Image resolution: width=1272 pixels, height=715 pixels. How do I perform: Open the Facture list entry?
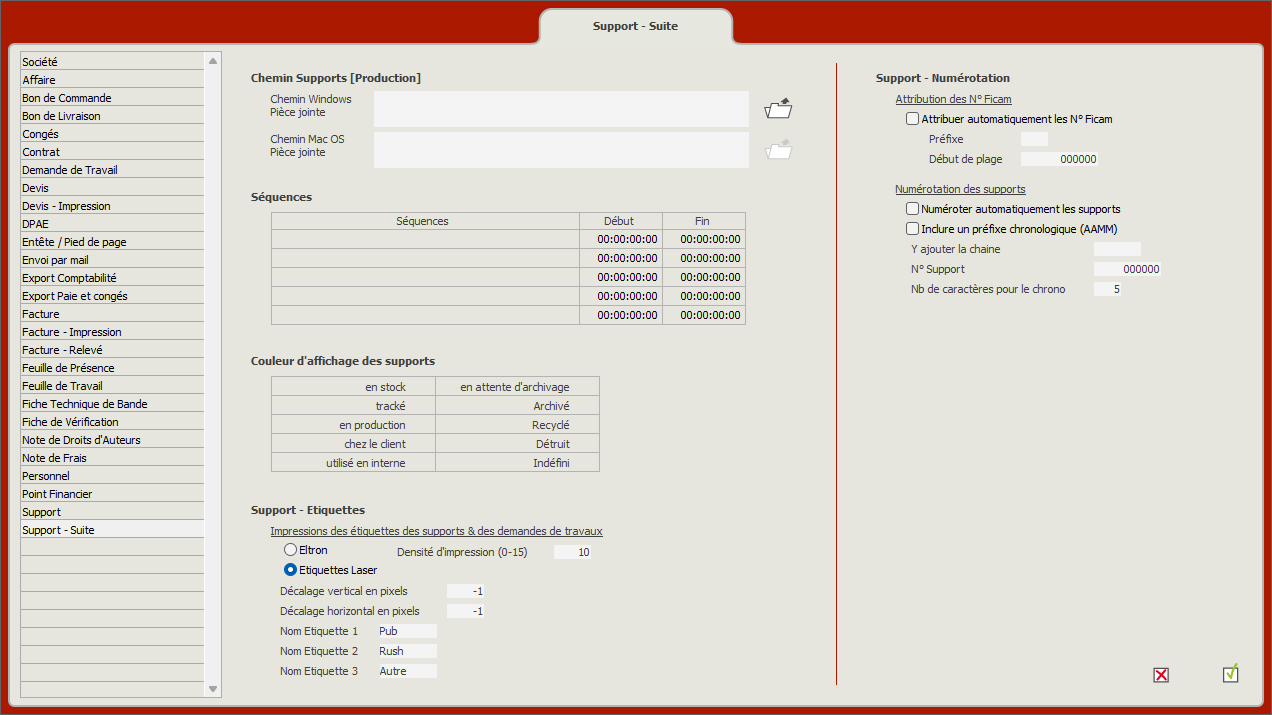coord(112,314)
